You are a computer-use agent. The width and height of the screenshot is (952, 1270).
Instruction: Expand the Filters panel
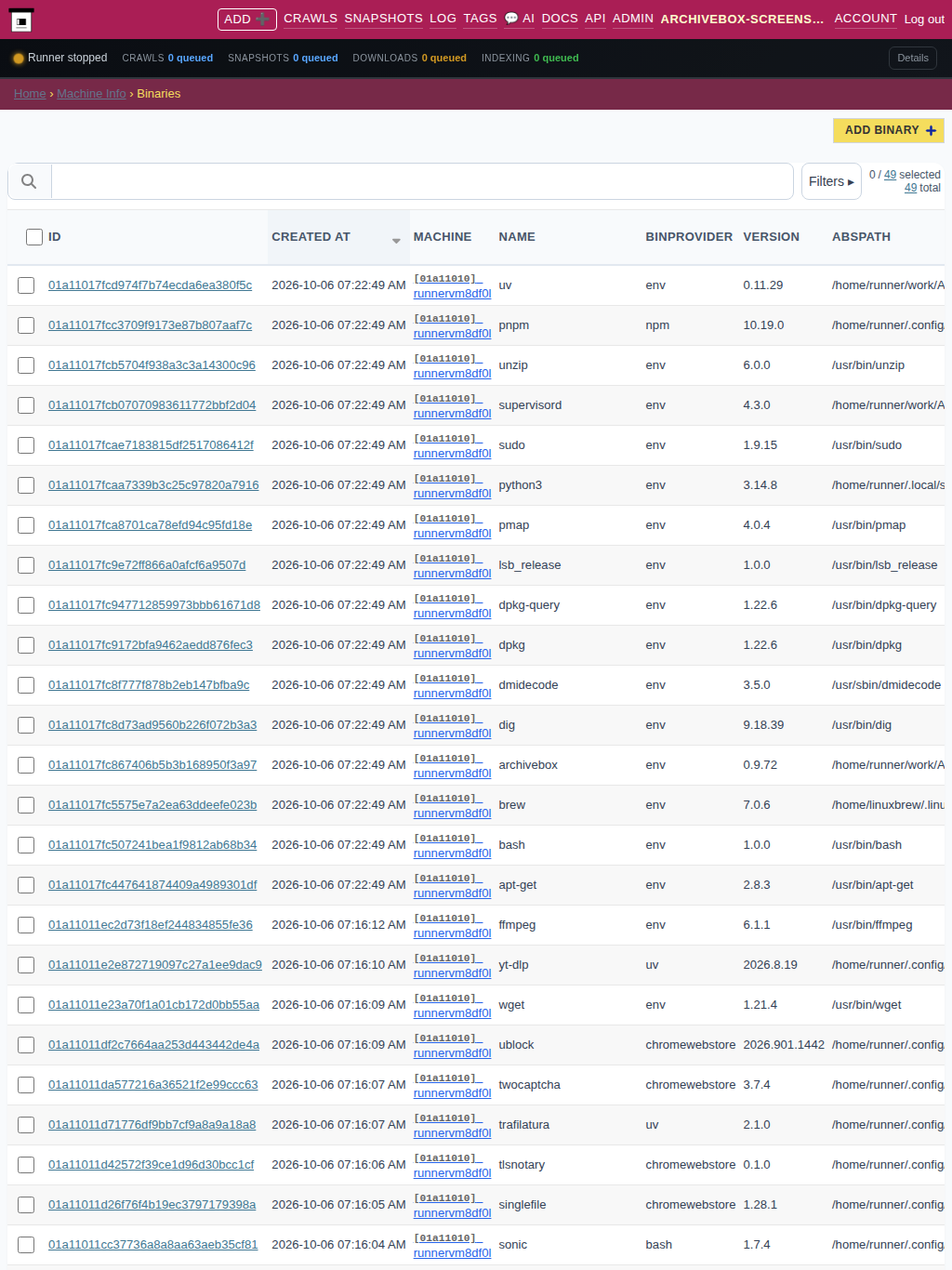[831, 181]
